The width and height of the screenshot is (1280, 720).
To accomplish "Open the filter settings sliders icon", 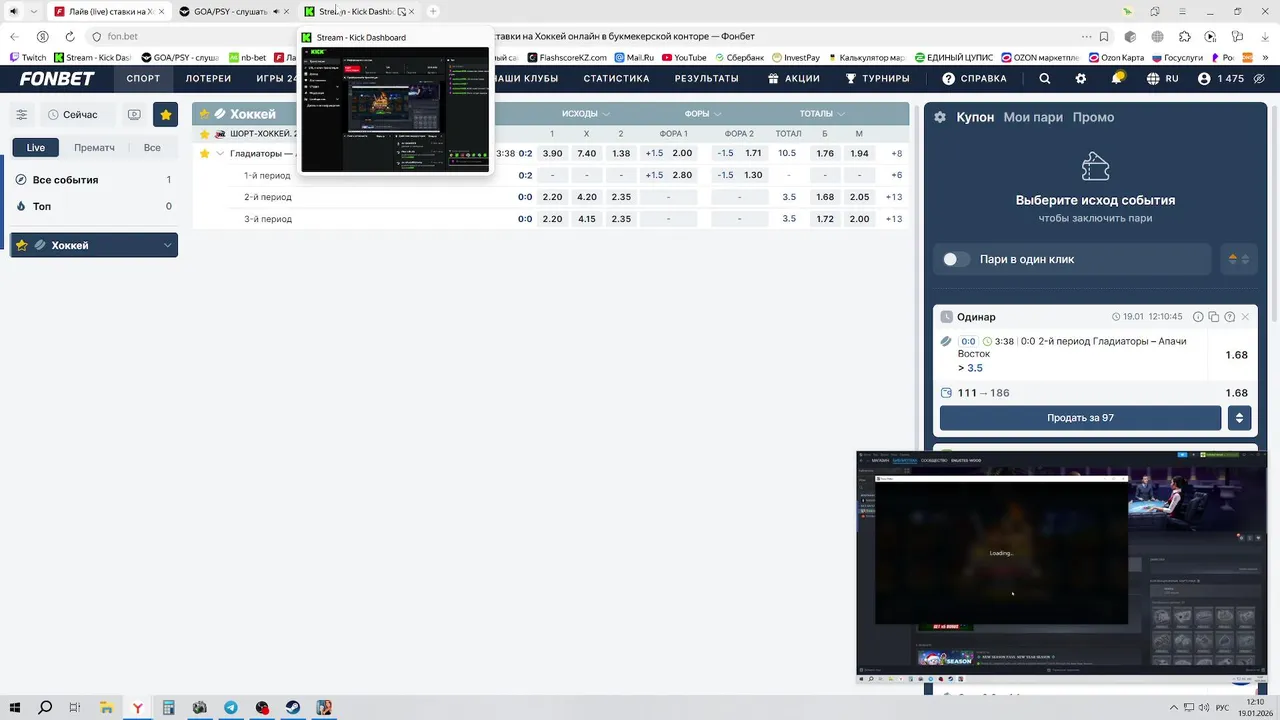I will tap(22, 115).
